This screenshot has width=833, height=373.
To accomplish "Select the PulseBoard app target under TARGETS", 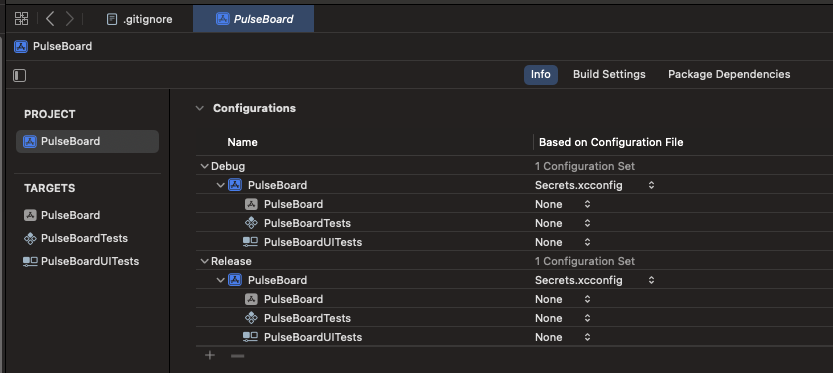I will 62,215.
